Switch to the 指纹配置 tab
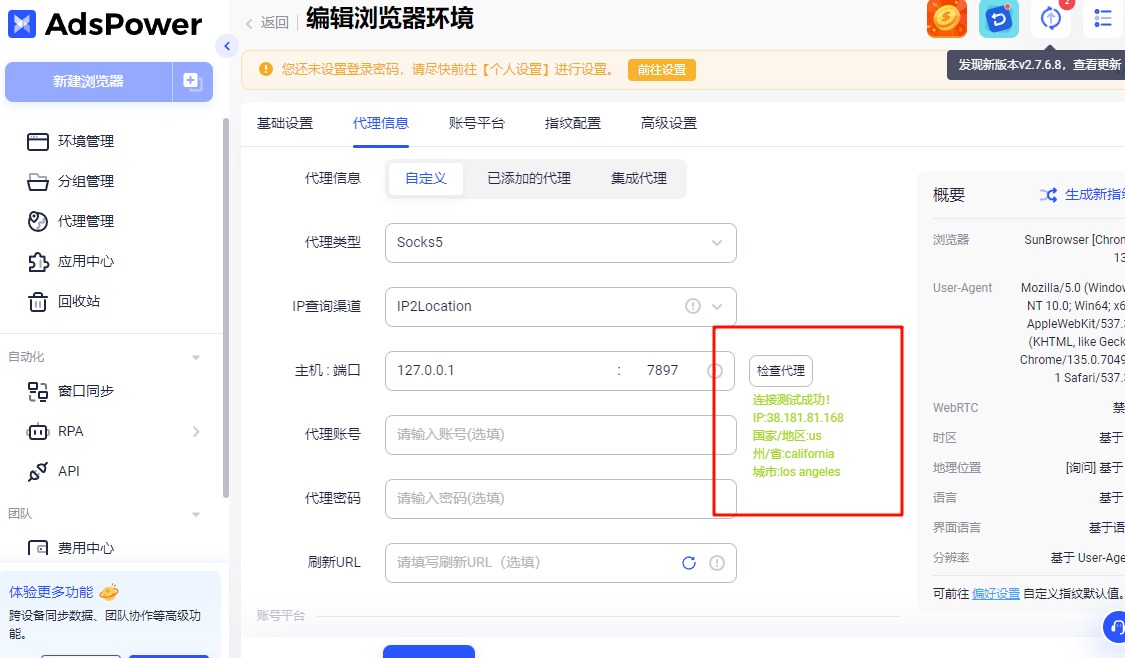 [572, 123]
